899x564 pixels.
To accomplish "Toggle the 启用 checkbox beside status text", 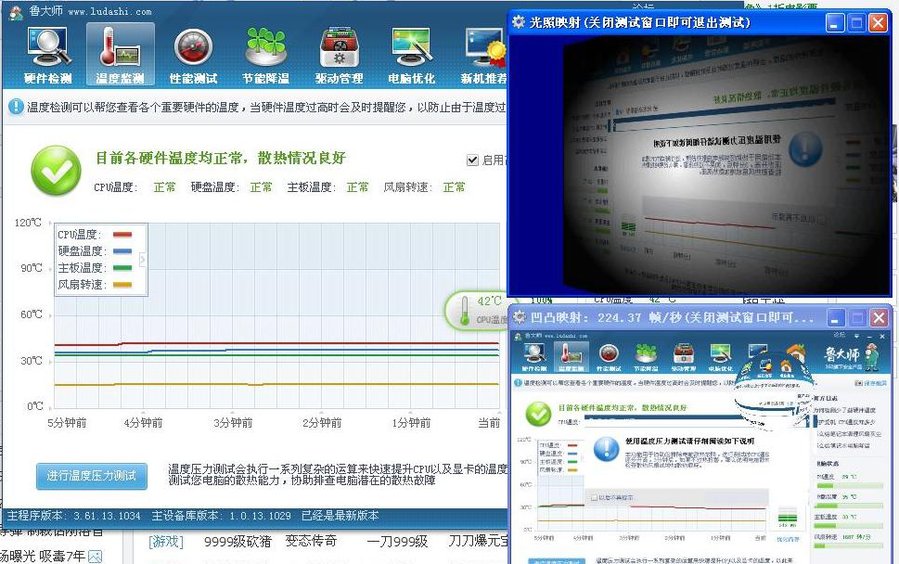I will click(x=473, y=160).
